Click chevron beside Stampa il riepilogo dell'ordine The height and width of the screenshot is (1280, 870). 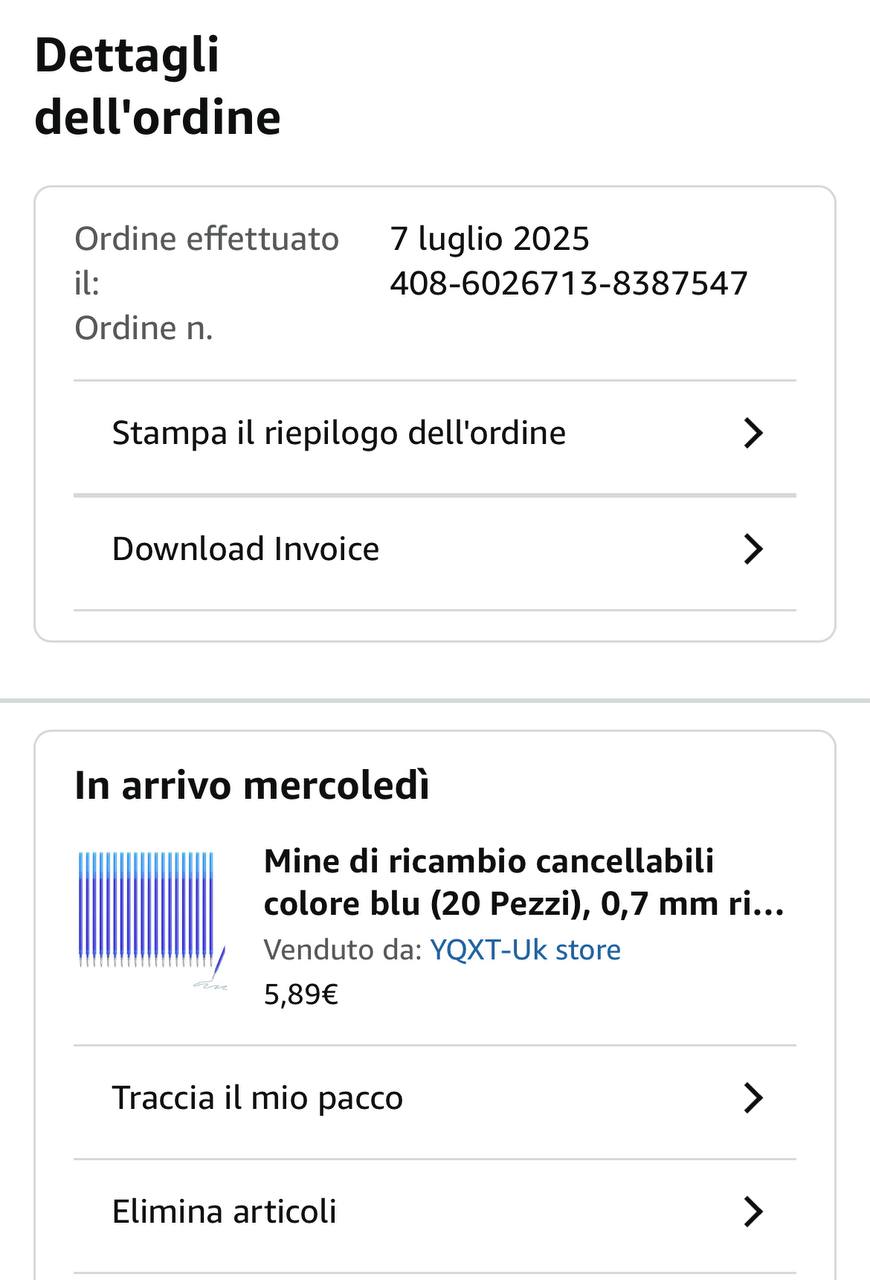click(x=753, y=433)
